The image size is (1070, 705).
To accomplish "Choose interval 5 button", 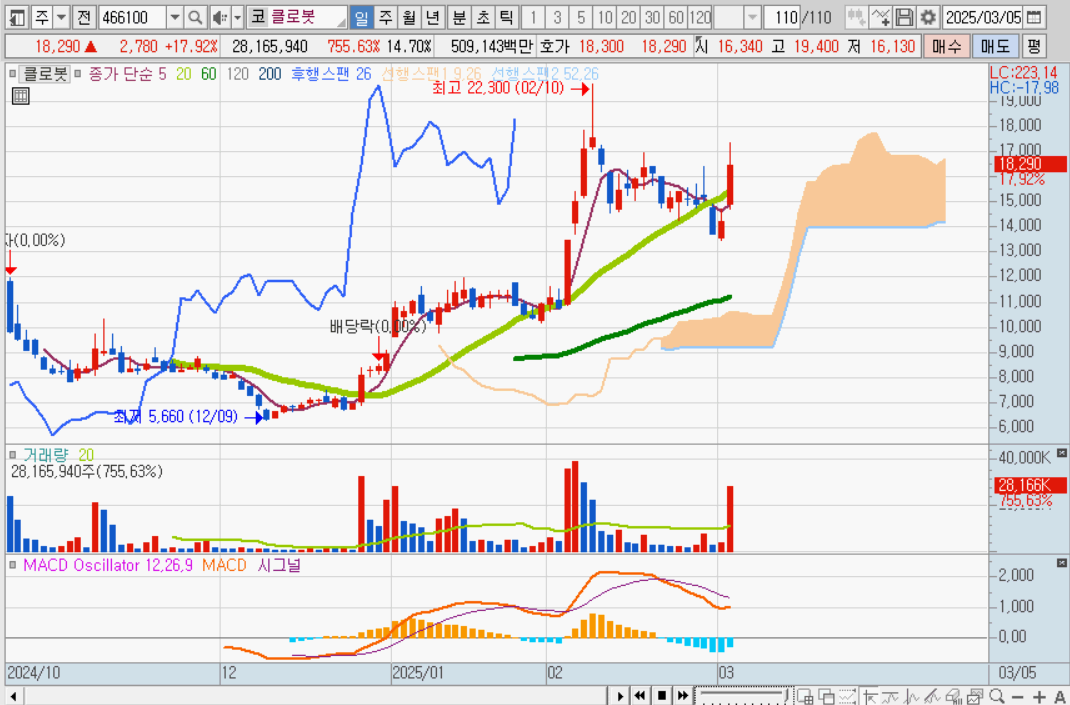I will 581,17.
